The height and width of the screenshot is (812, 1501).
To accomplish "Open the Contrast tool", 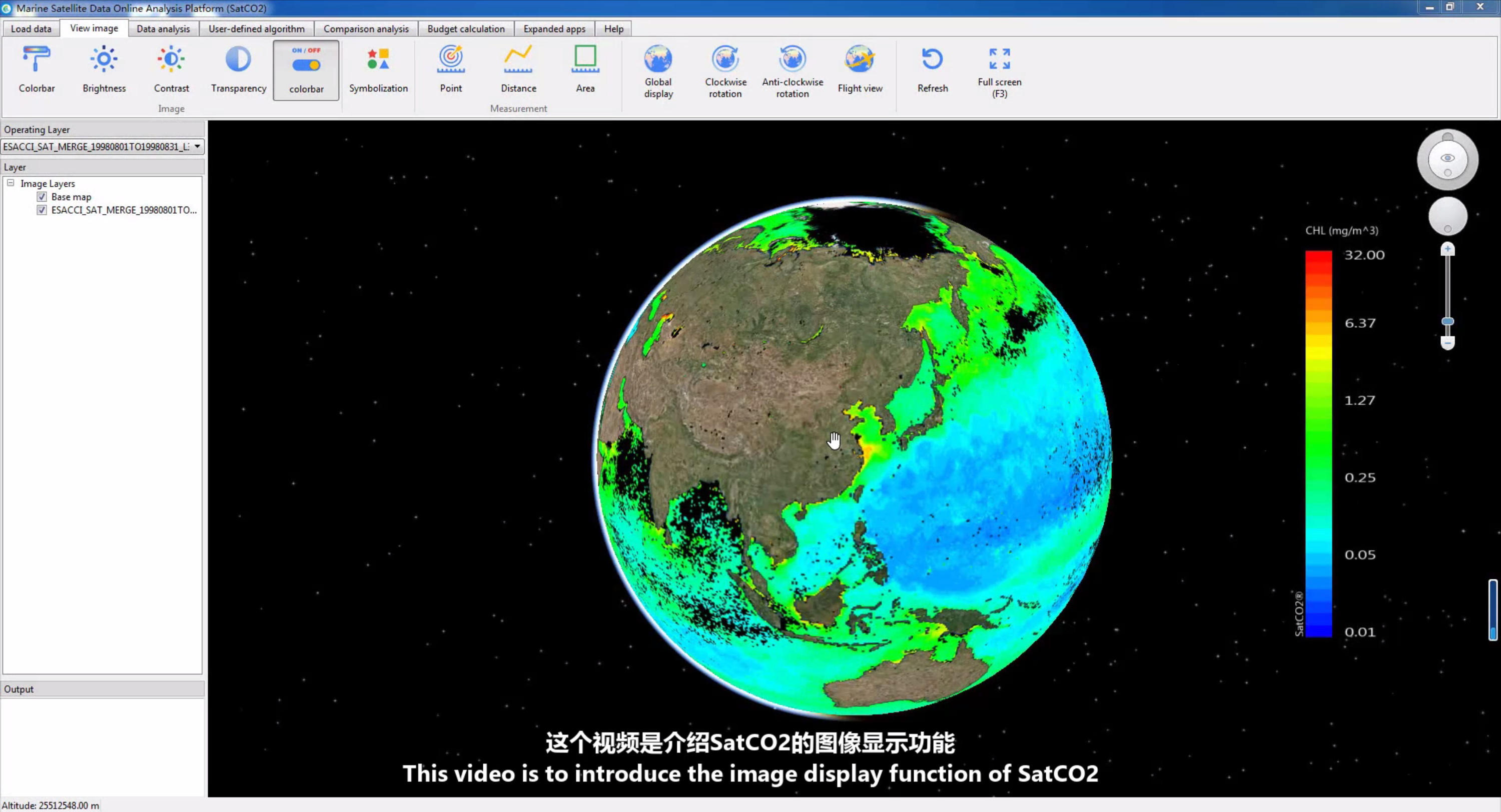I will point(171,70).
